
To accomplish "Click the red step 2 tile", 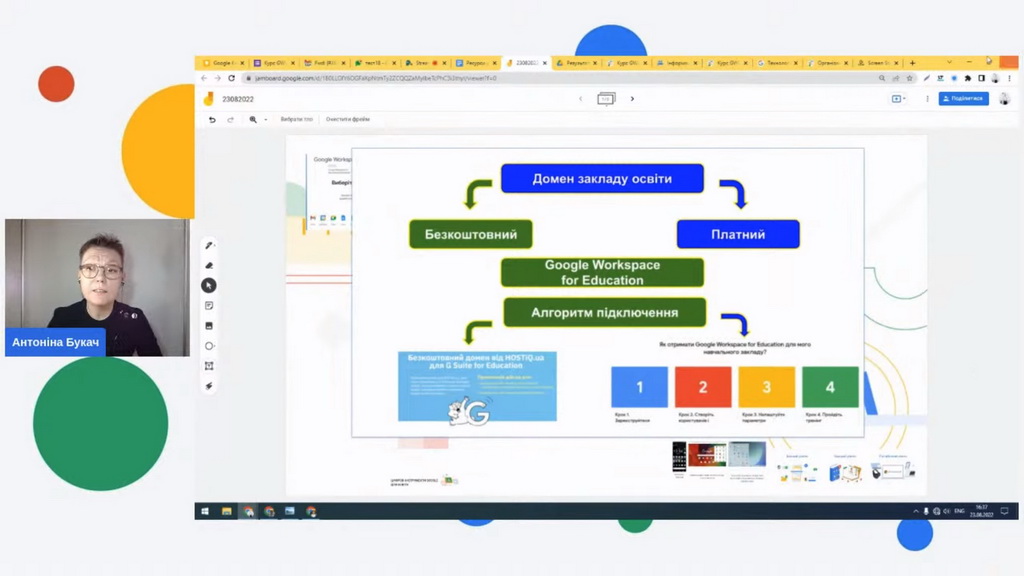I will [703, 387].
